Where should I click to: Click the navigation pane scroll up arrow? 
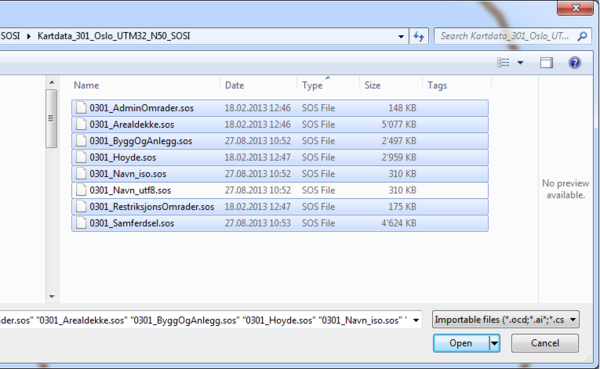click(52, 82)
